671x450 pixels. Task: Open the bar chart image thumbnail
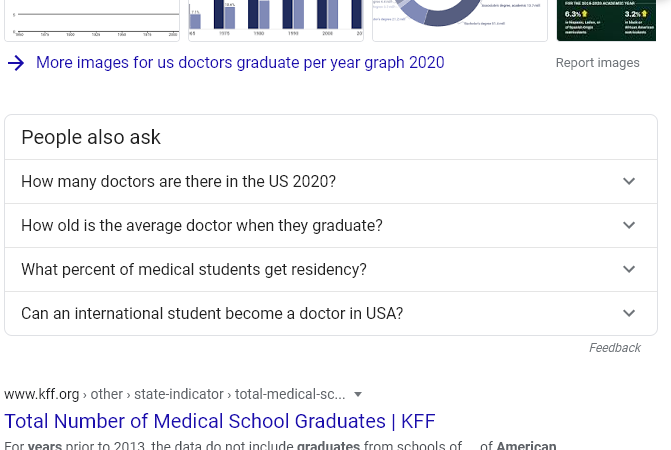coord(276,21)
